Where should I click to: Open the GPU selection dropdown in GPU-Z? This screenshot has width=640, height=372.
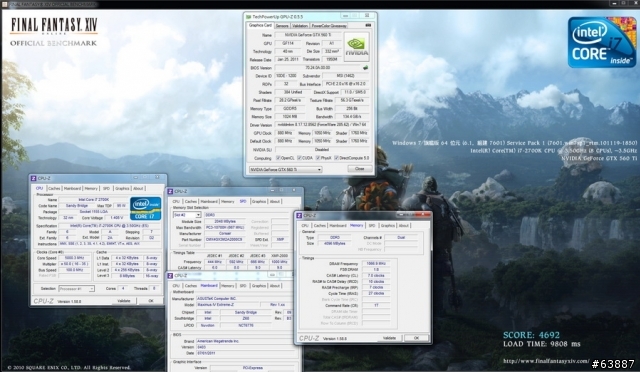coord(285,169)
